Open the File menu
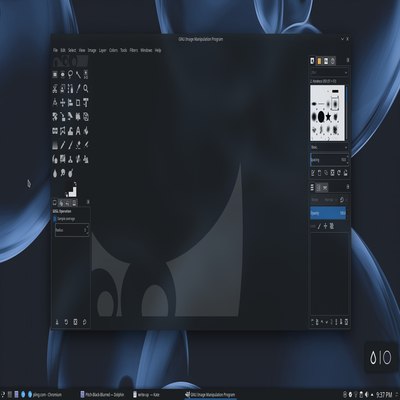 click(x=56, y=50)
